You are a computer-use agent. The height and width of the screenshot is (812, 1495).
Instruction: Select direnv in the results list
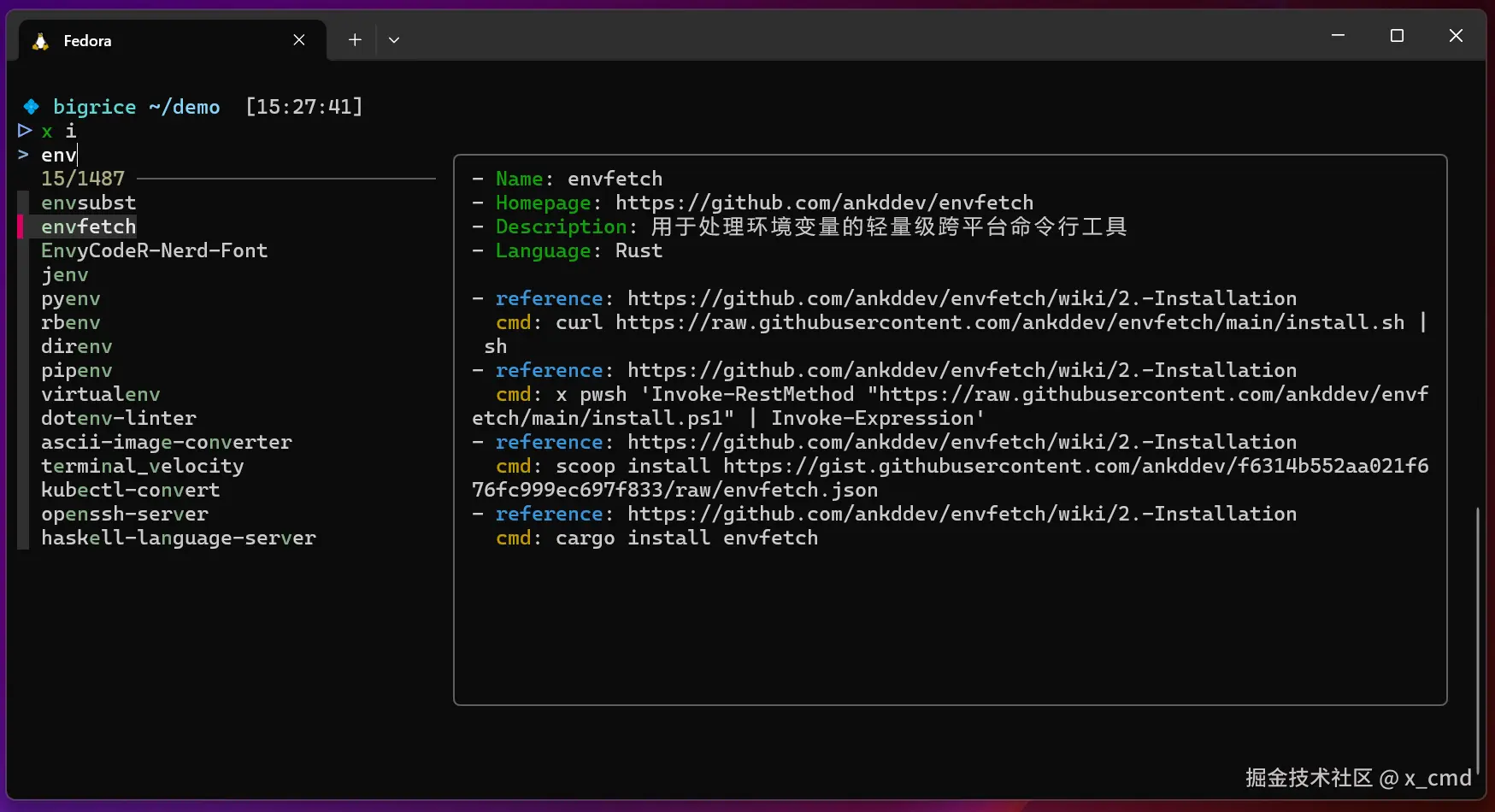(77, 346)
